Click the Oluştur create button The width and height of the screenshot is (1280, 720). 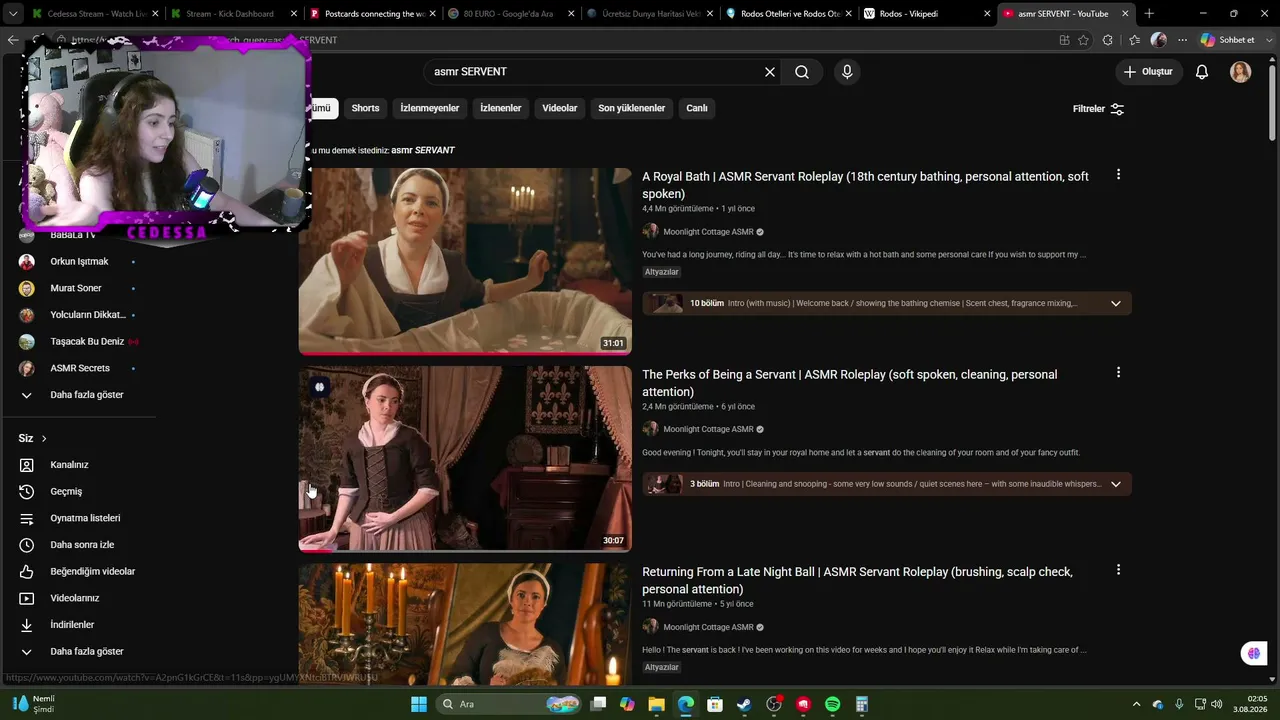click(x=1148, y=72)
